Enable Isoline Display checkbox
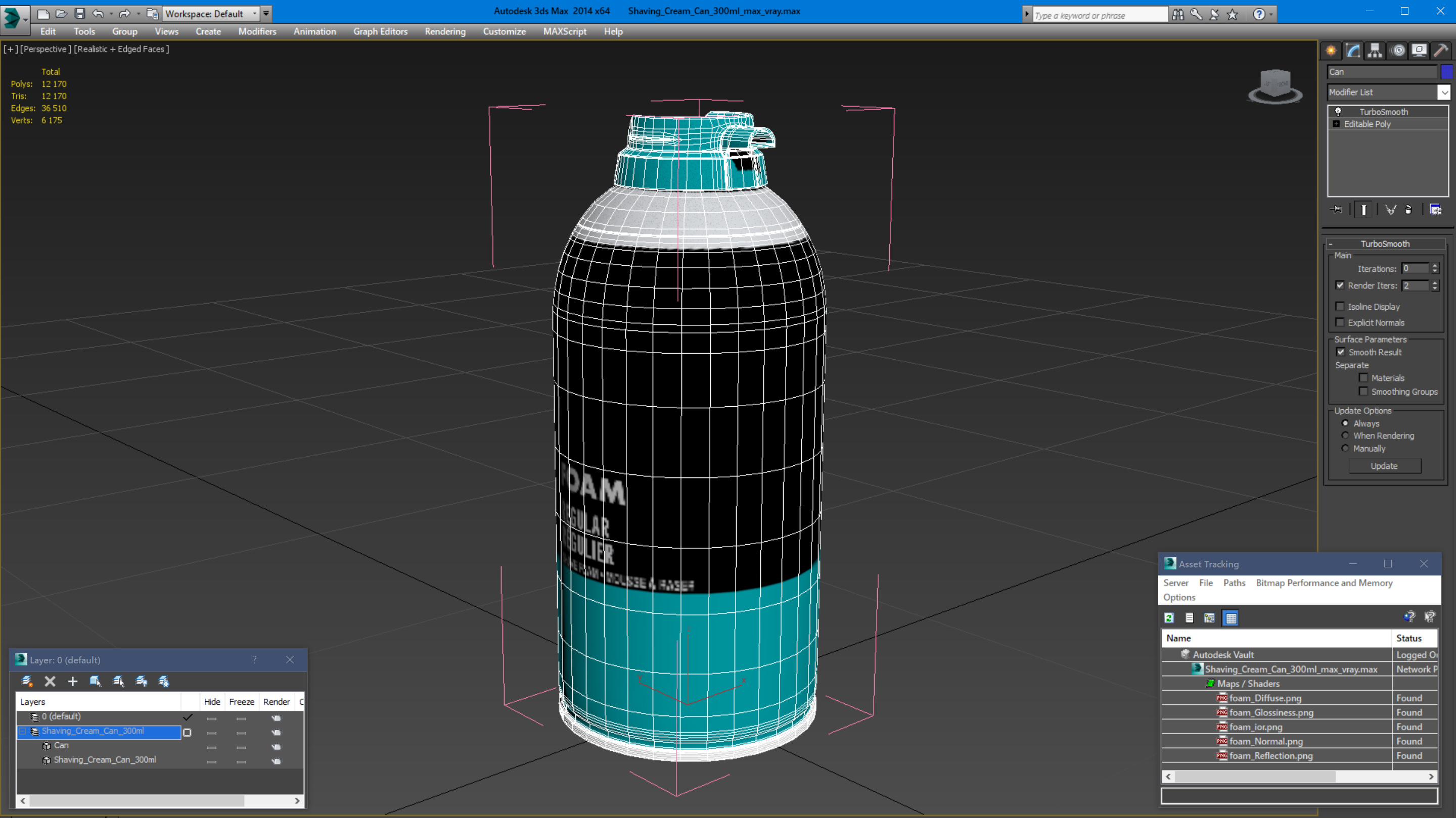This screenshot has width=1456, height=818. pyautogui.click(x=1340, y=307)
